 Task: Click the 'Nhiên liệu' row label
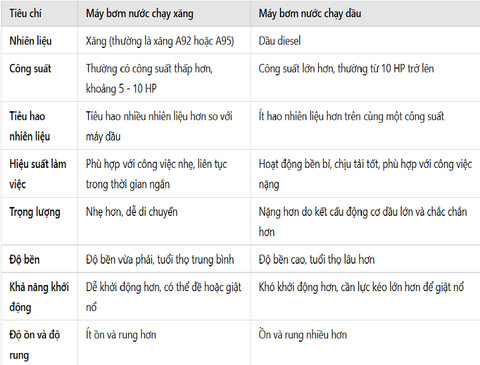[30, 41]
